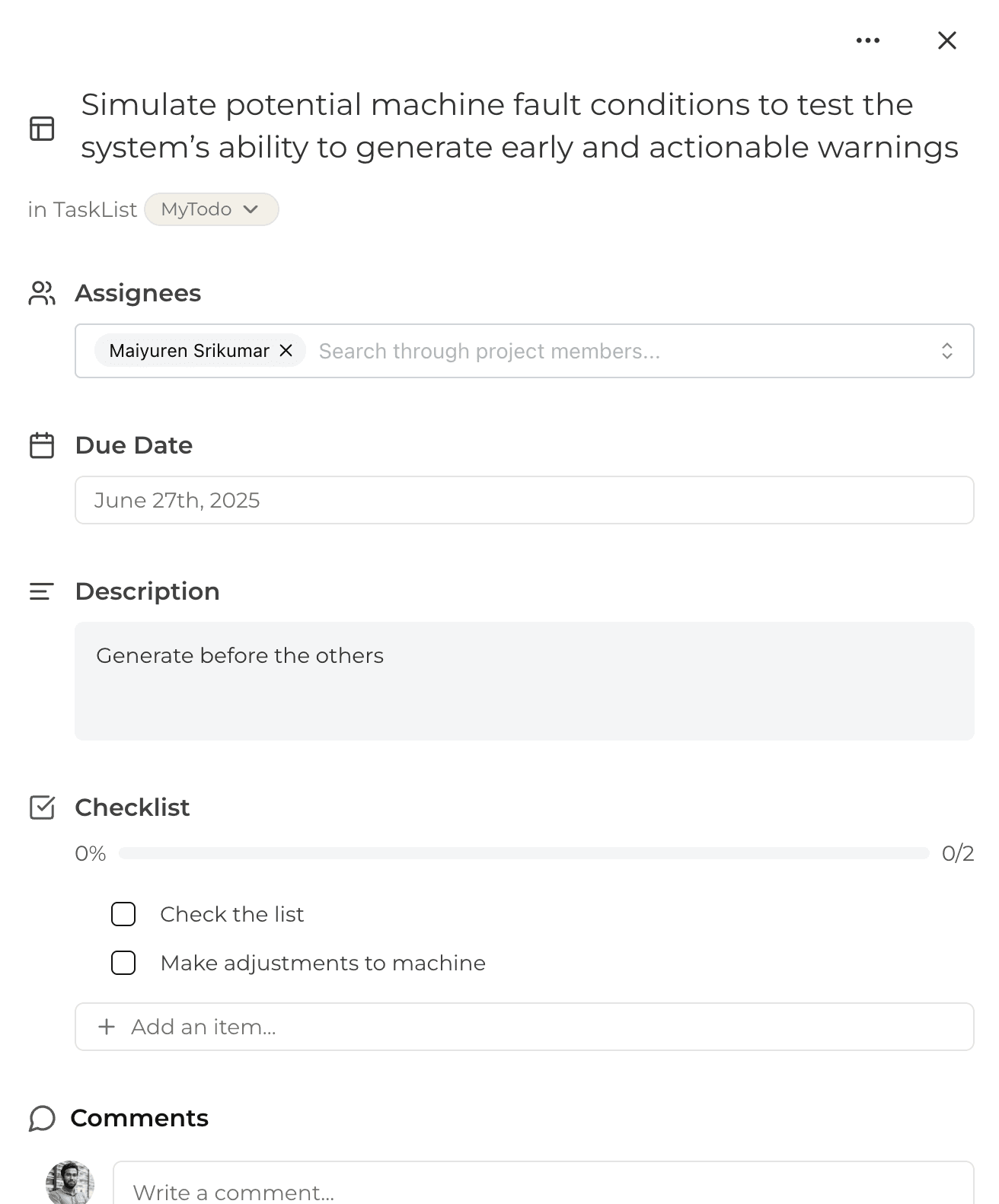Close the task detail panel
The height and width of the screenshot is (1204, 999).
click(x=946, y=40)
